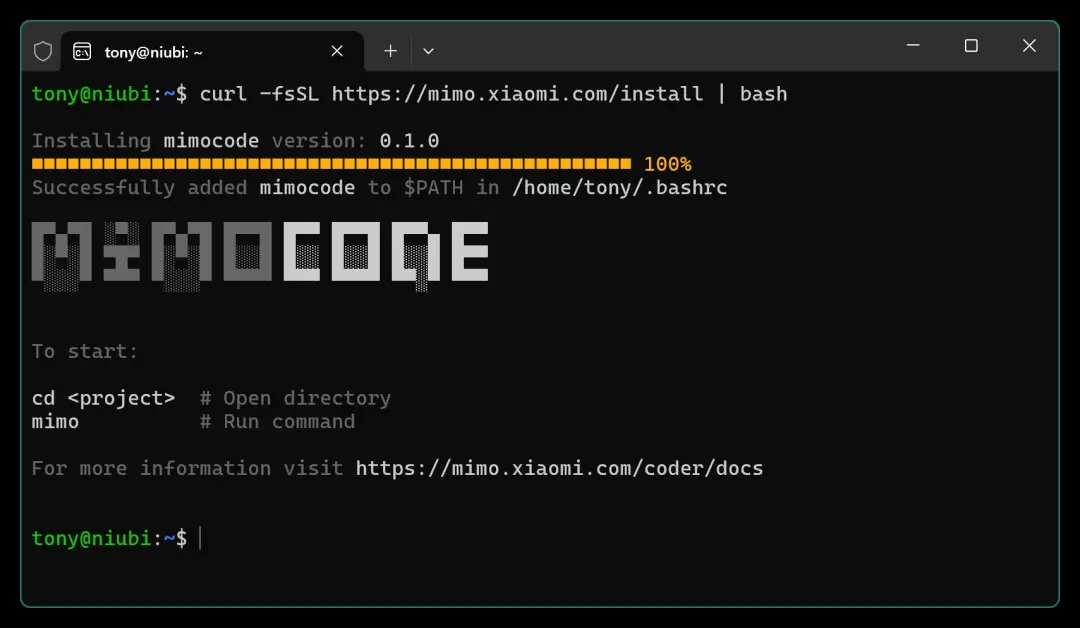Click the version number 0.1.0

coord(409,140)
